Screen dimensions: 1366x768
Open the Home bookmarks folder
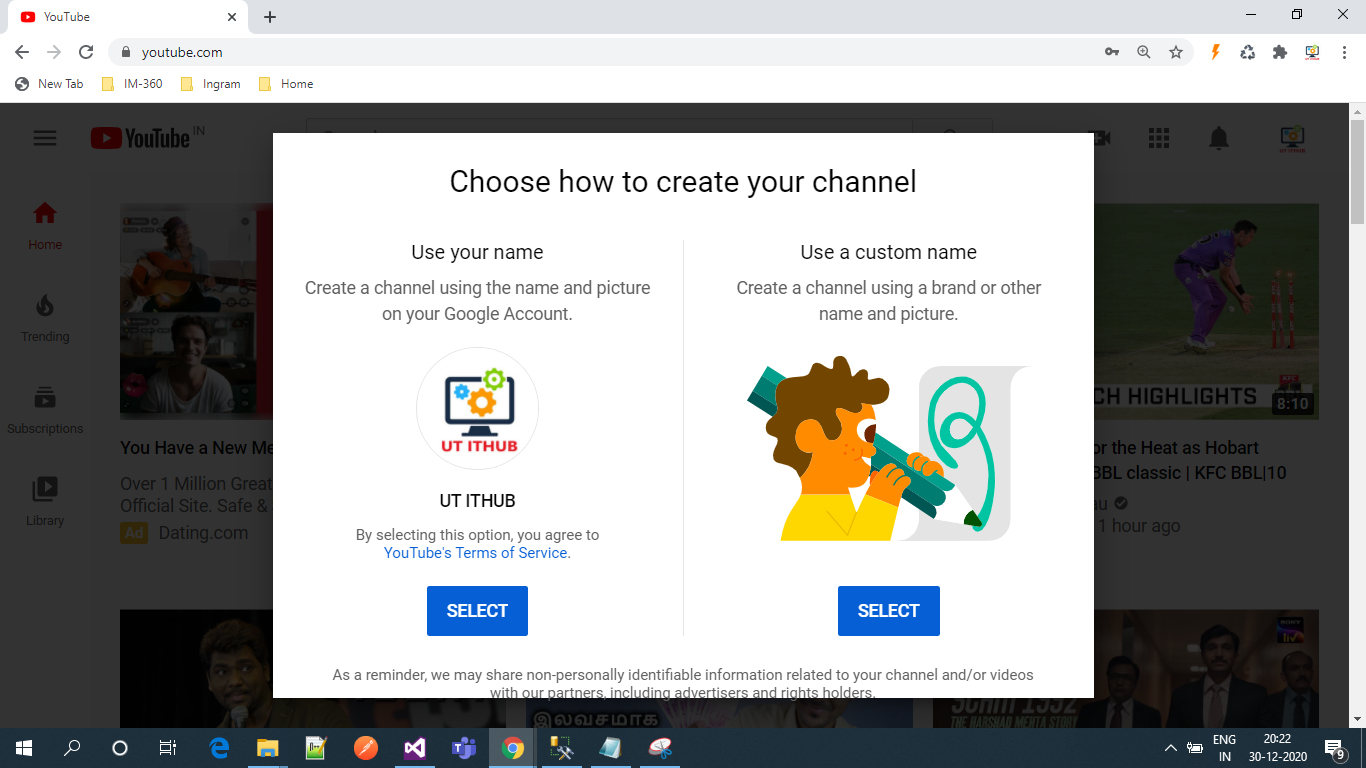click(286, 84)
